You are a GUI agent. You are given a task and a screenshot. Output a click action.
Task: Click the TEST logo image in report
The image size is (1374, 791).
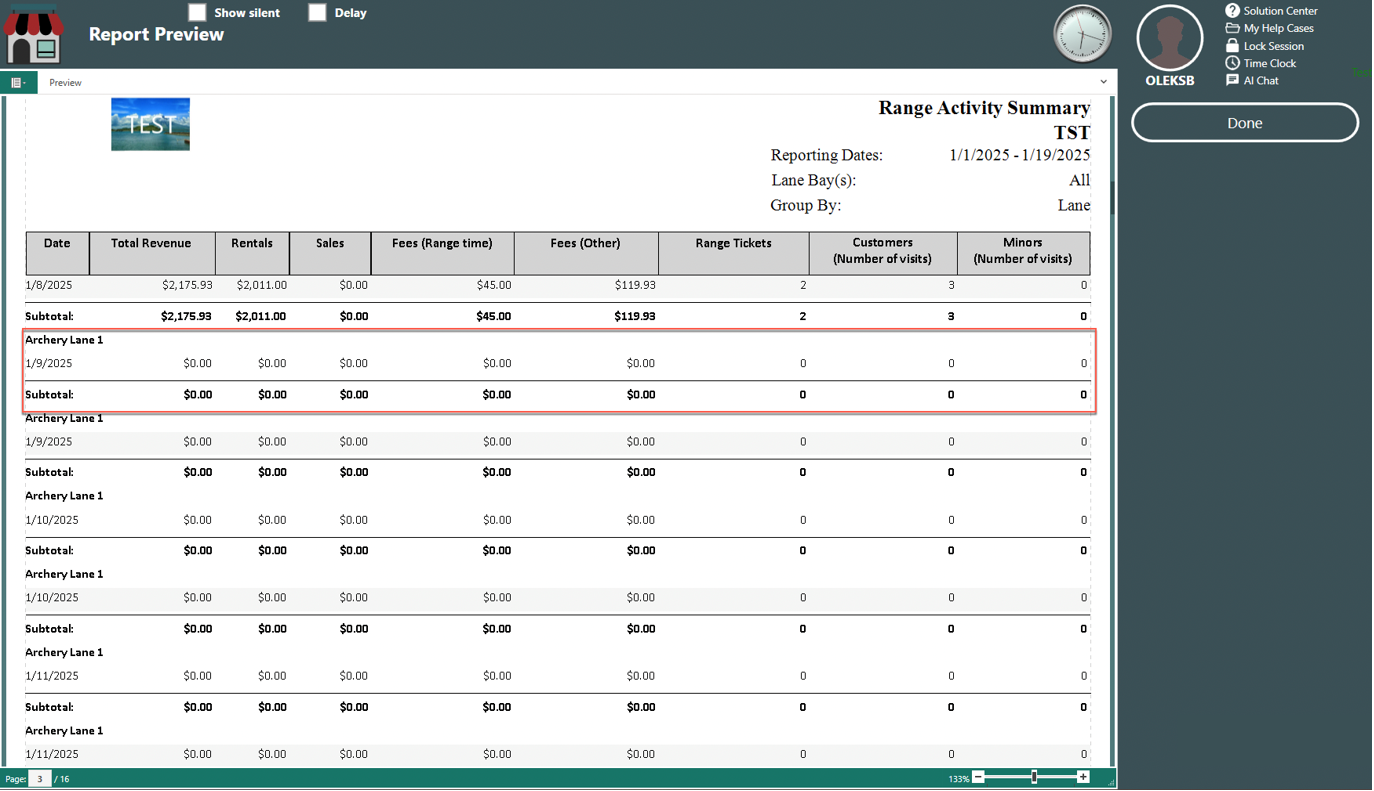click(x=151, y=124)
